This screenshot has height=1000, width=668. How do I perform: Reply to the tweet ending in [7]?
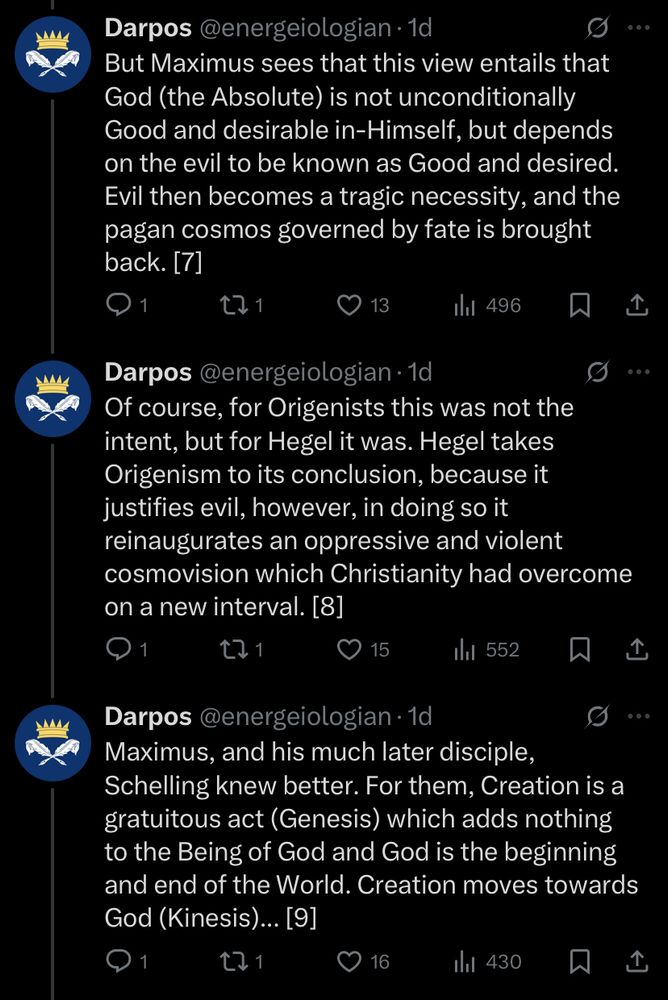[126, 305]
